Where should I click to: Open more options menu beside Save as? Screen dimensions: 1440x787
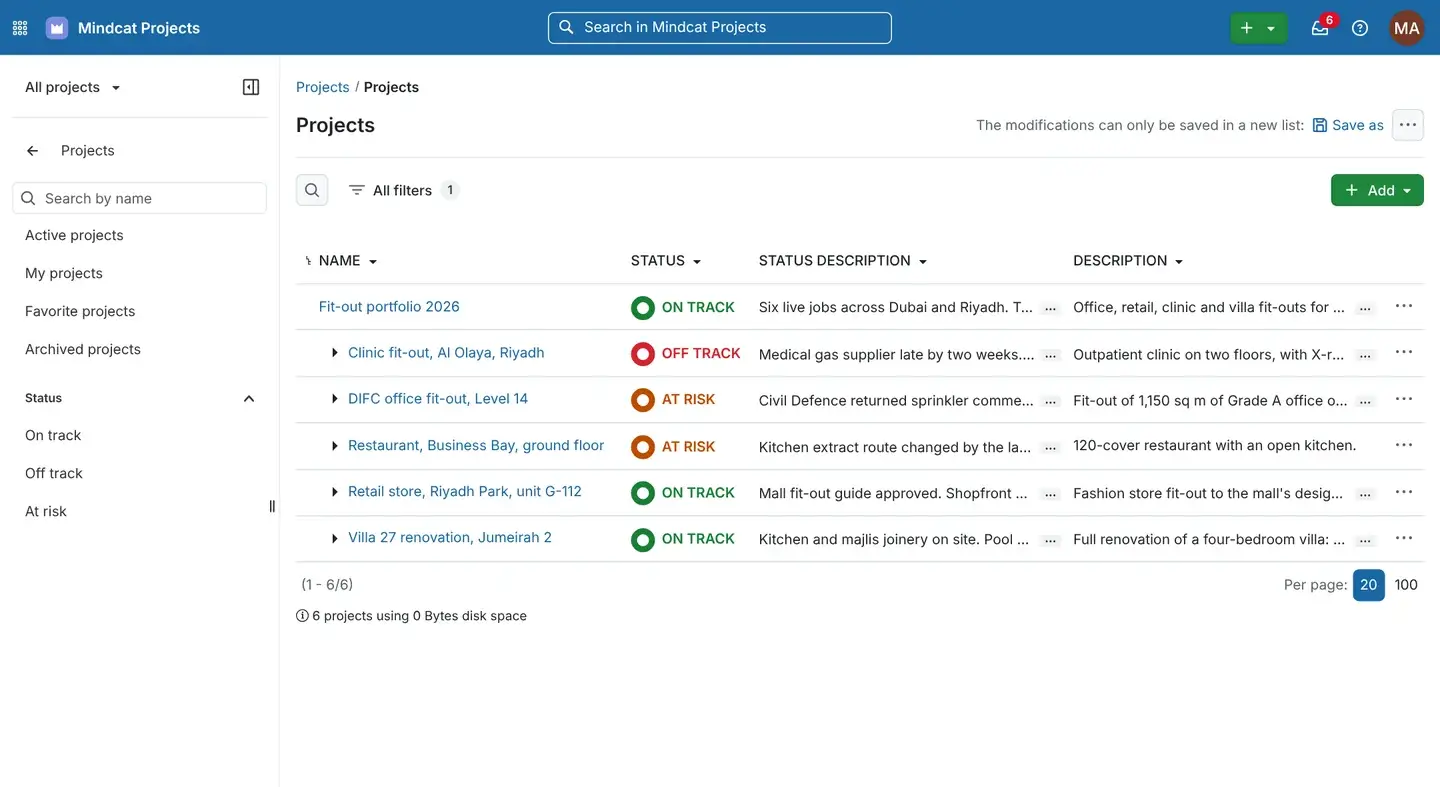[x=1408, y=125]
